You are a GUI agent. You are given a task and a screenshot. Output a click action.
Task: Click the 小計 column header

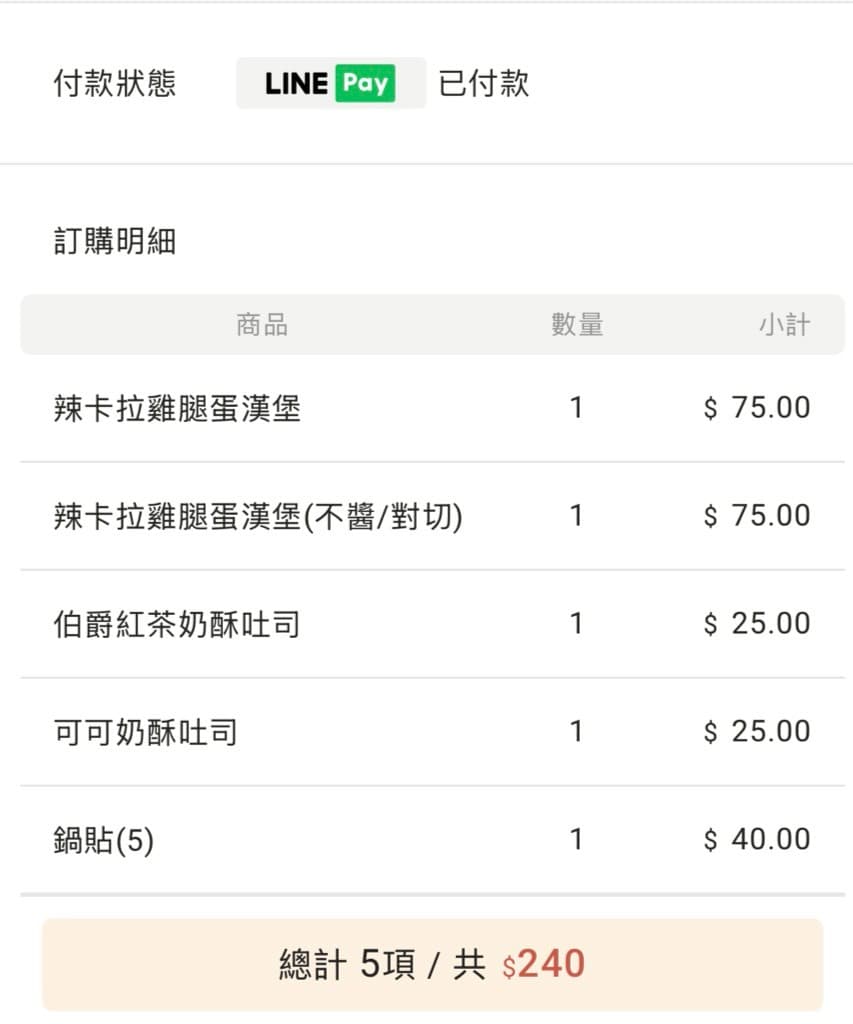click(x=784, y=325)
